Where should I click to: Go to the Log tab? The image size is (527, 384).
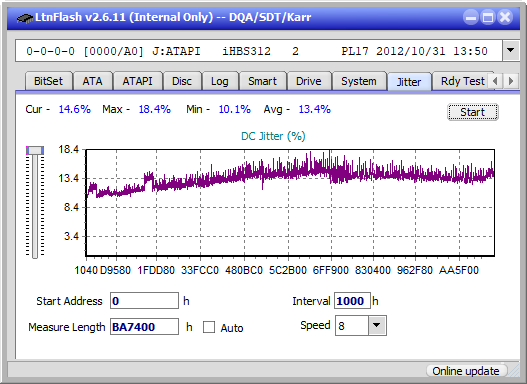[219, 81]
